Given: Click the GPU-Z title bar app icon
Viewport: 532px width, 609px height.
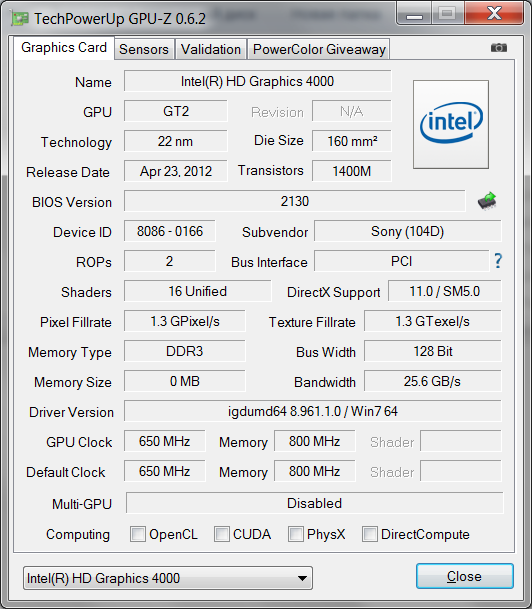Looking at the screenshot, I should pos(20,19).
